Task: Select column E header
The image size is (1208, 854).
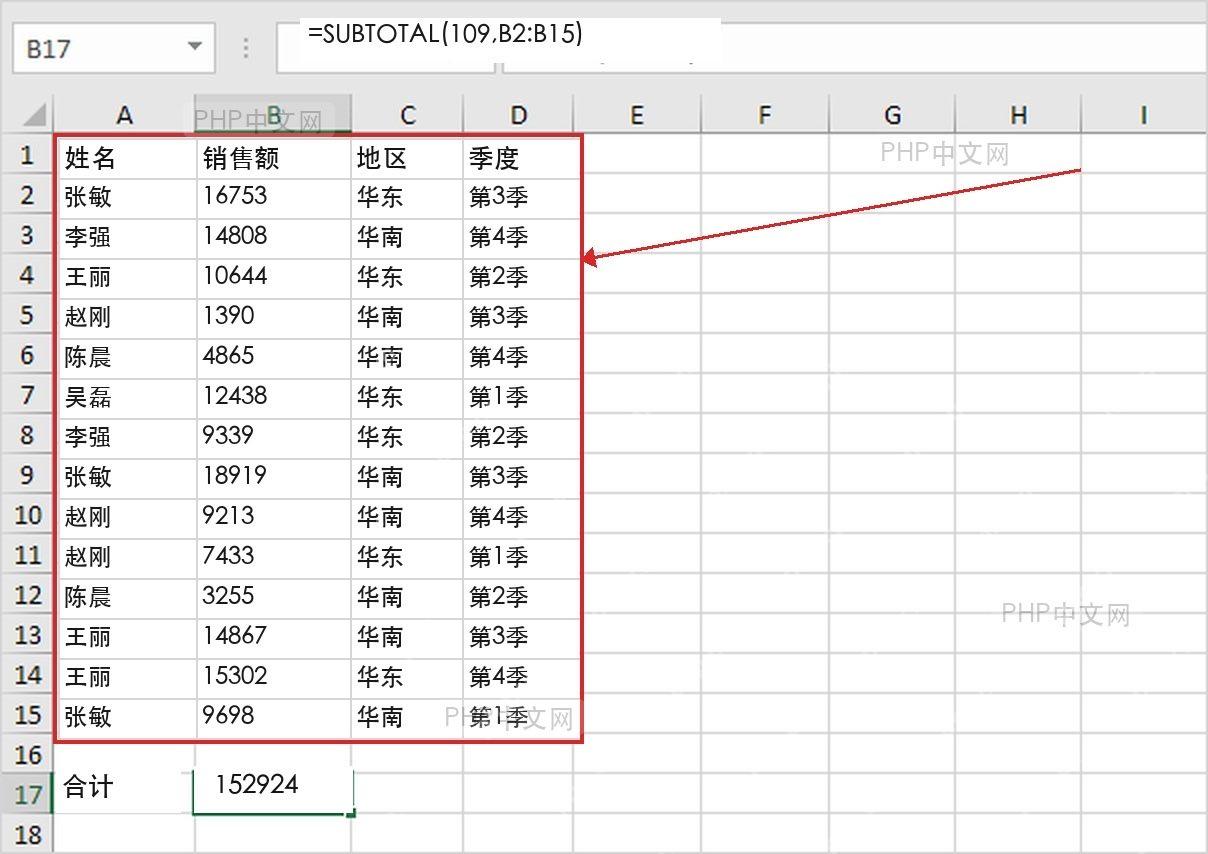Action: click(637, 115)
